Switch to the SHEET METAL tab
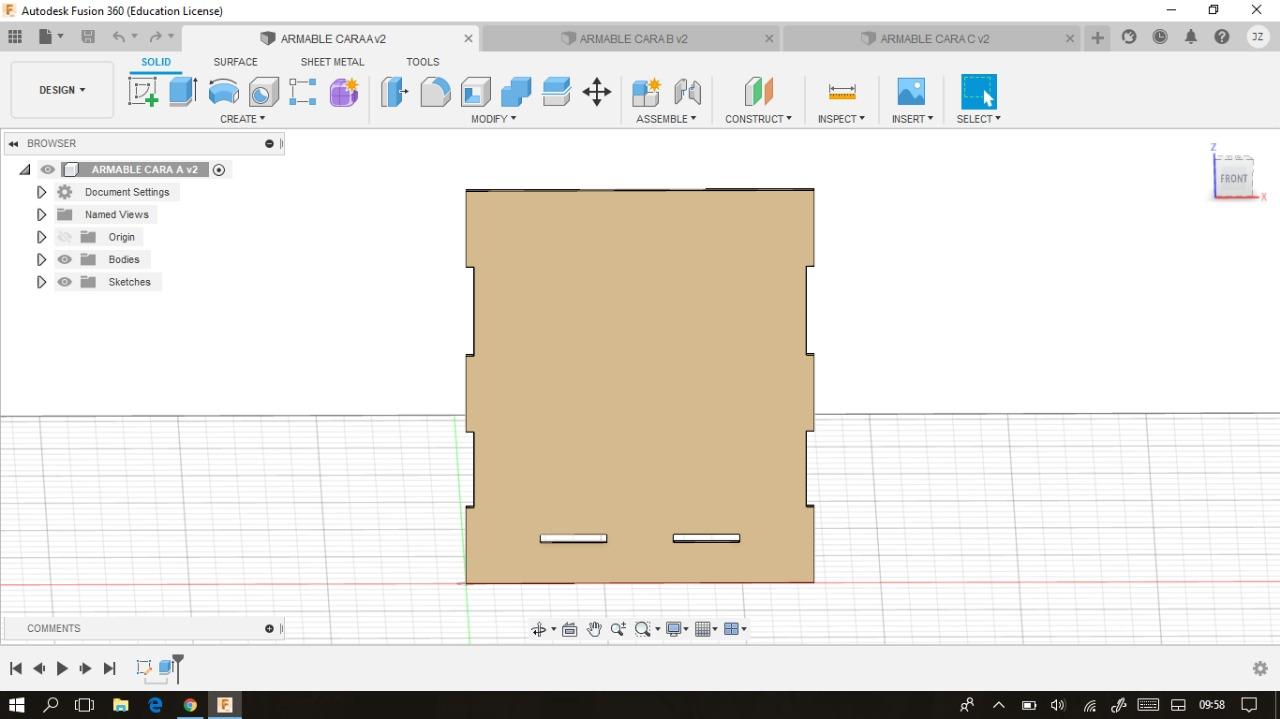 click(332, 62)
